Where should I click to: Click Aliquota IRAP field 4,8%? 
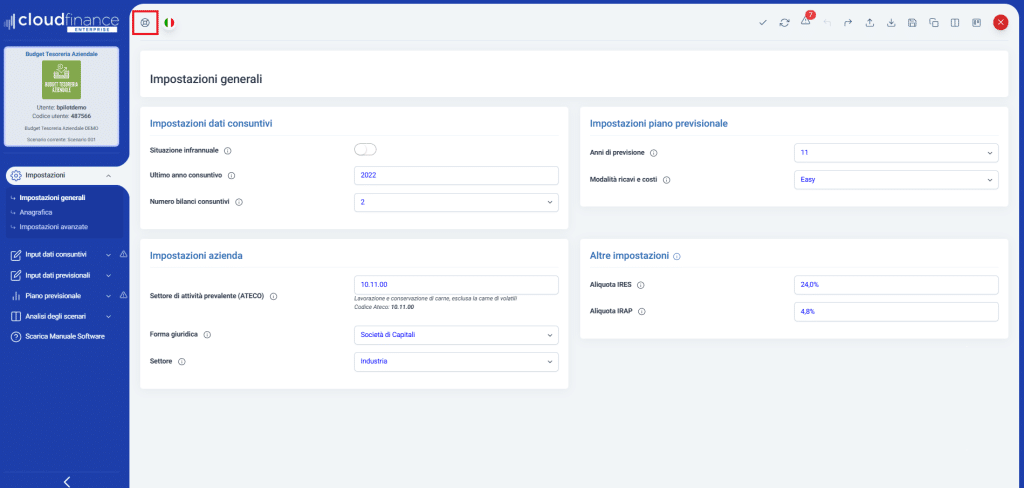click(x=896, y=312)
